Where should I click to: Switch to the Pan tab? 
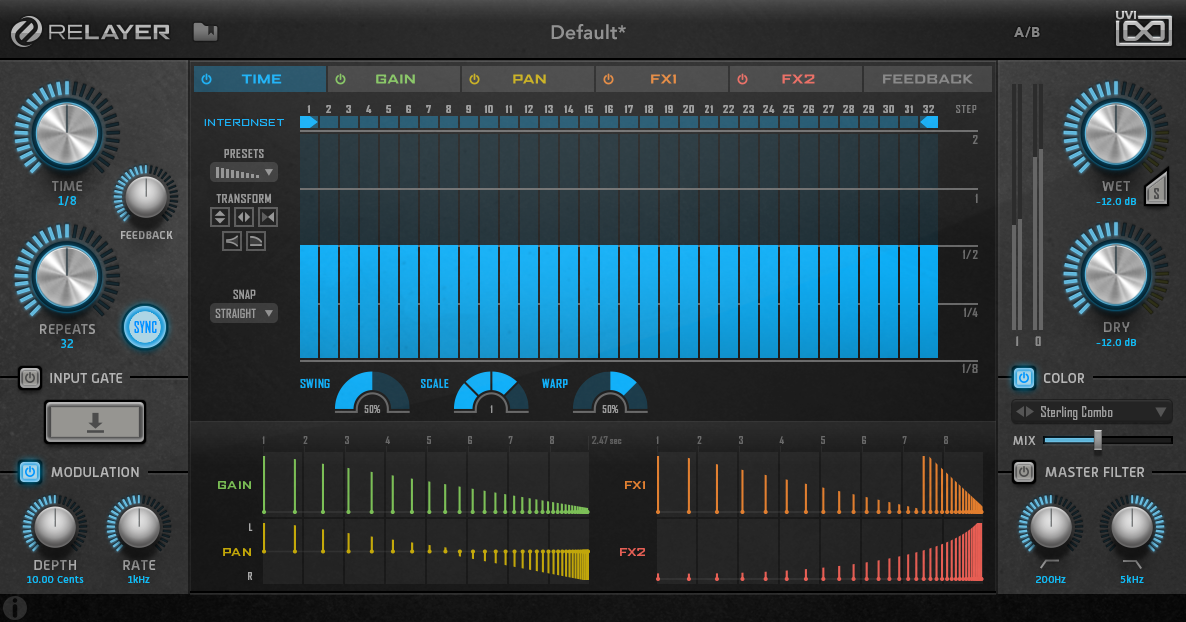coord(529,79)
